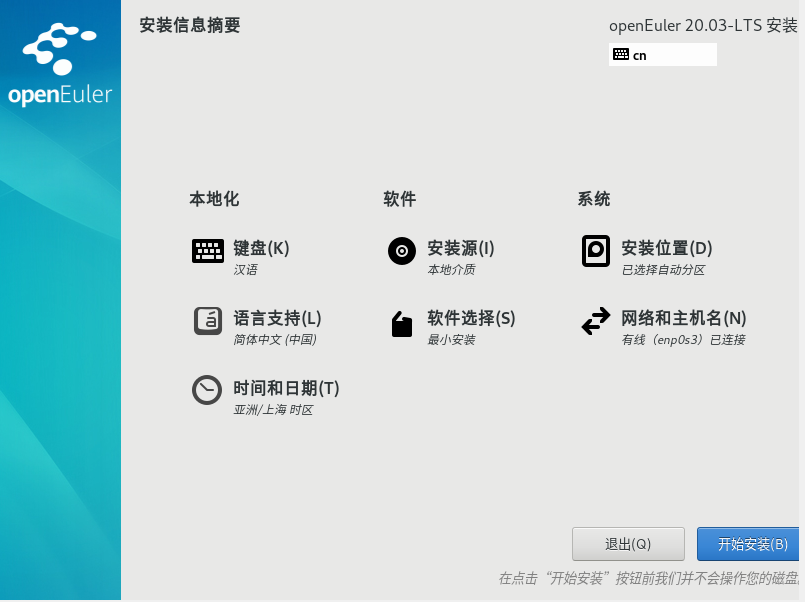Click the openEuler 20.03-LTS 安装 title text
This screenshot has height=602, width=805.
[x=703, y=26]
